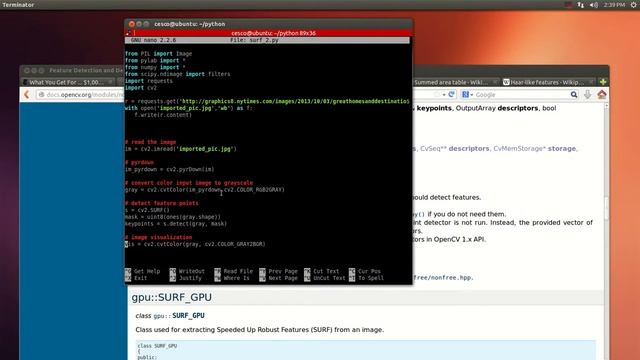Click 'import requests' line in nano
Image resolution: width=640 pixels, height=360 pixels.
click(149, 81)
